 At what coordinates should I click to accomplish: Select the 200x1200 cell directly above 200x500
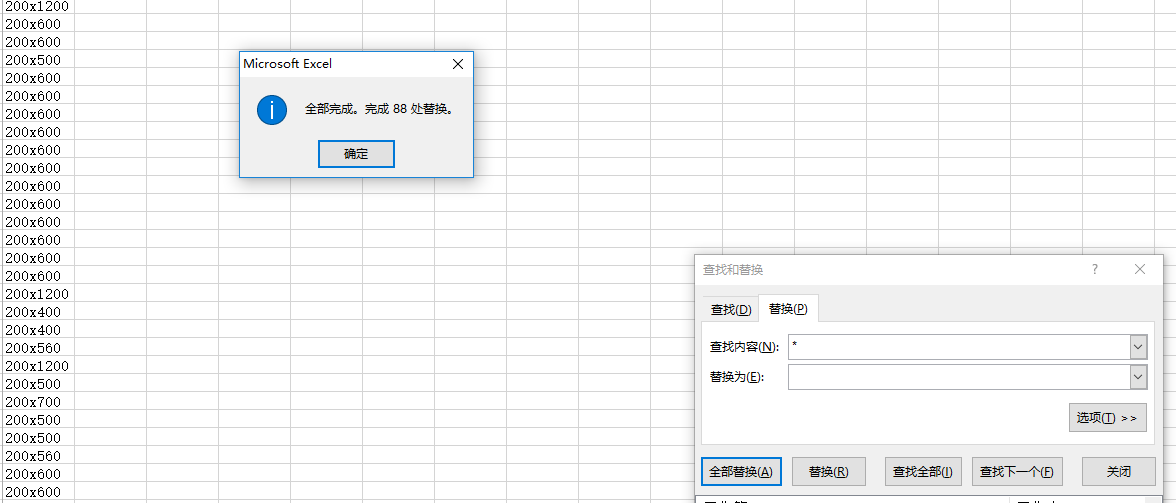click(x=38, y=366)
